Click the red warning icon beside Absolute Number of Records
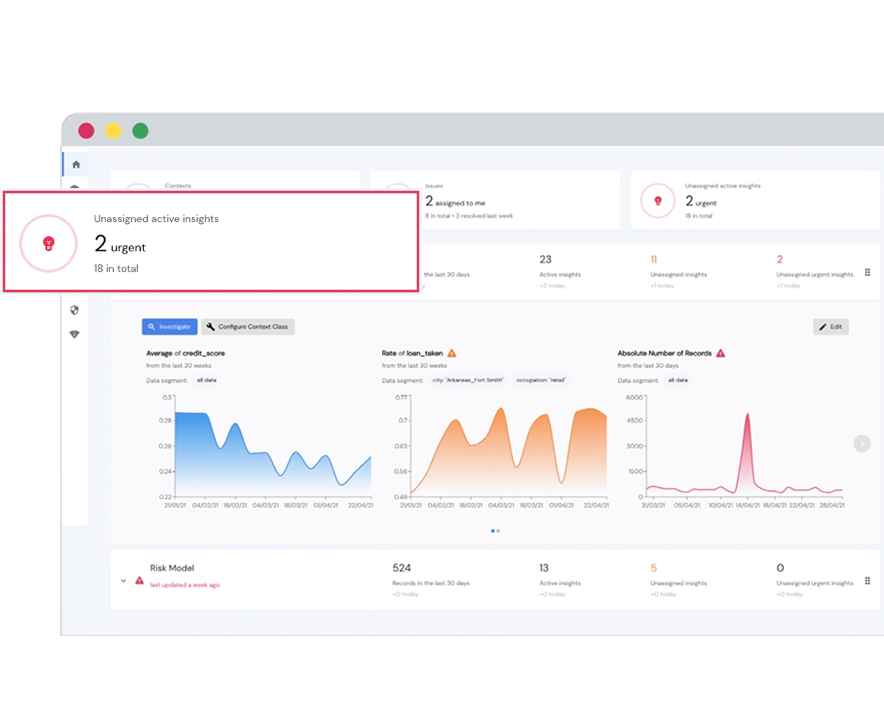The height and width of the screenshot is (717, 884). pos(721,353)
